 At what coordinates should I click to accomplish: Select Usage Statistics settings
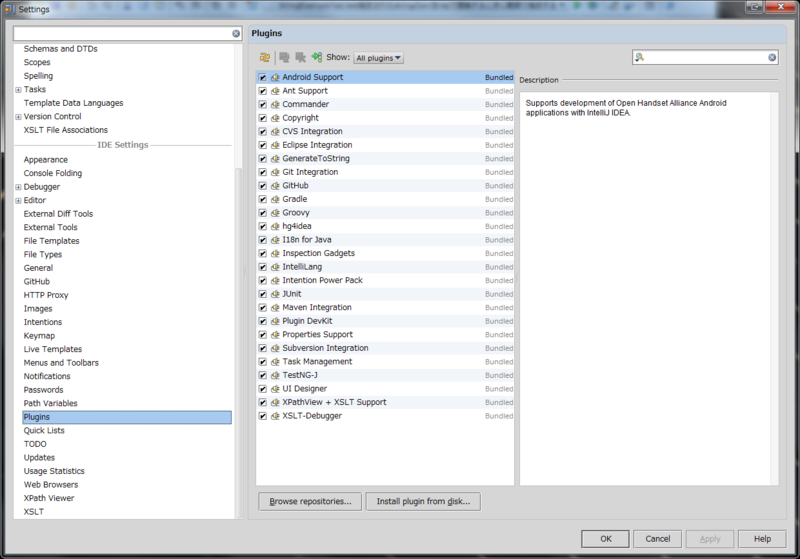[54, 471]
